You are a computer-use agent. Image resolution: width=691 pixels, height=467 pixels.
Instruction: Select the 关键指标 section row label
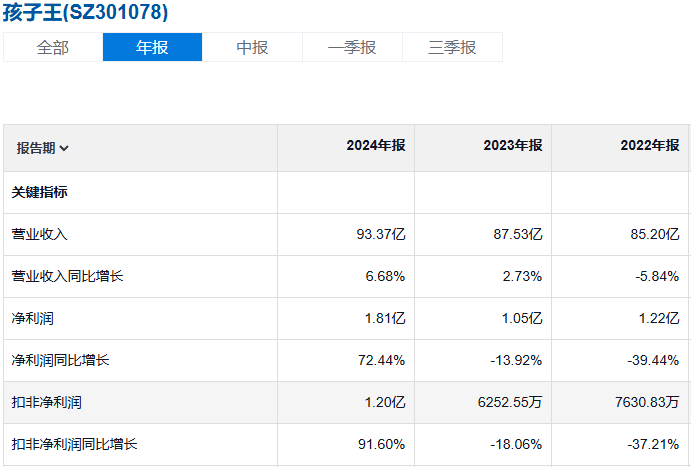[40, 192]
